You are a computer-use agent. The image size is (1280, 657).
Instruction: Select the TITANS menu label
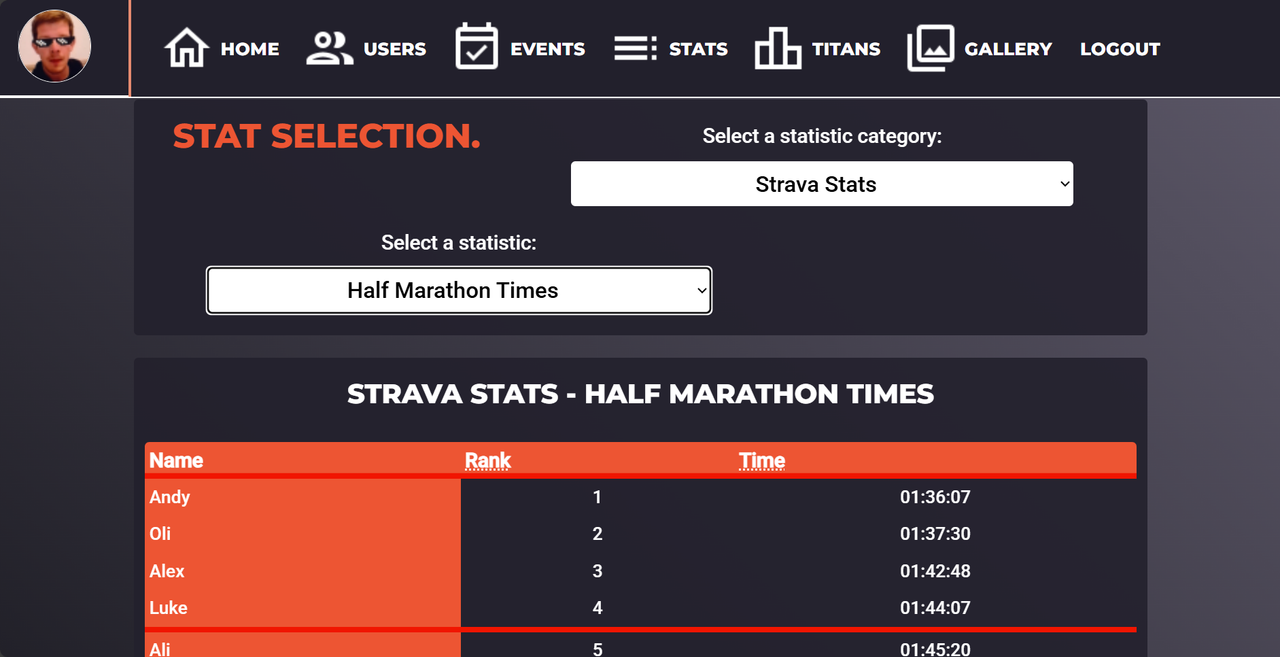846,49
